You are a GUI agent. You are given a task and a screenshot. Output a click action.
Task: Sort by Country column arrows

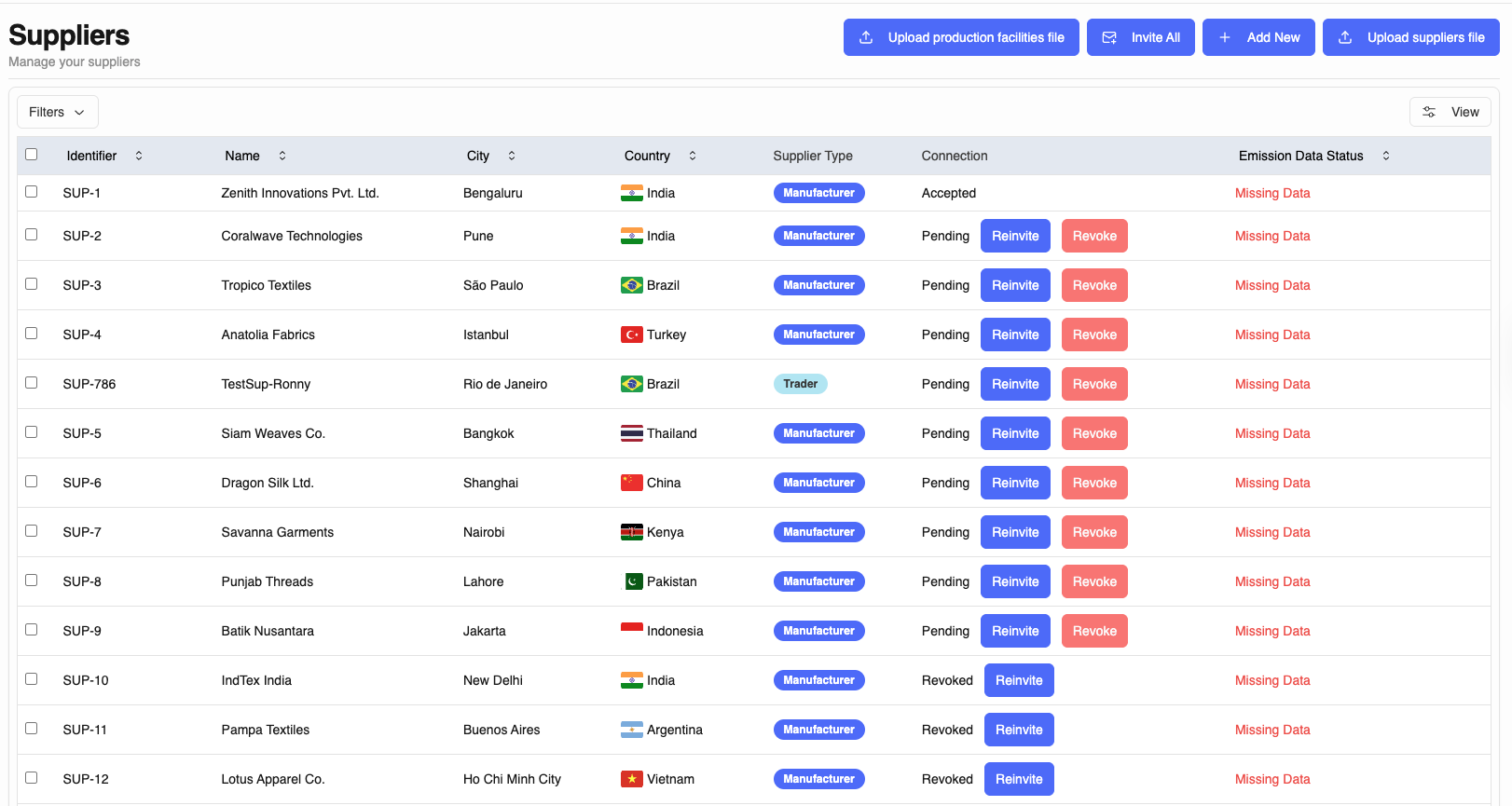693,156
